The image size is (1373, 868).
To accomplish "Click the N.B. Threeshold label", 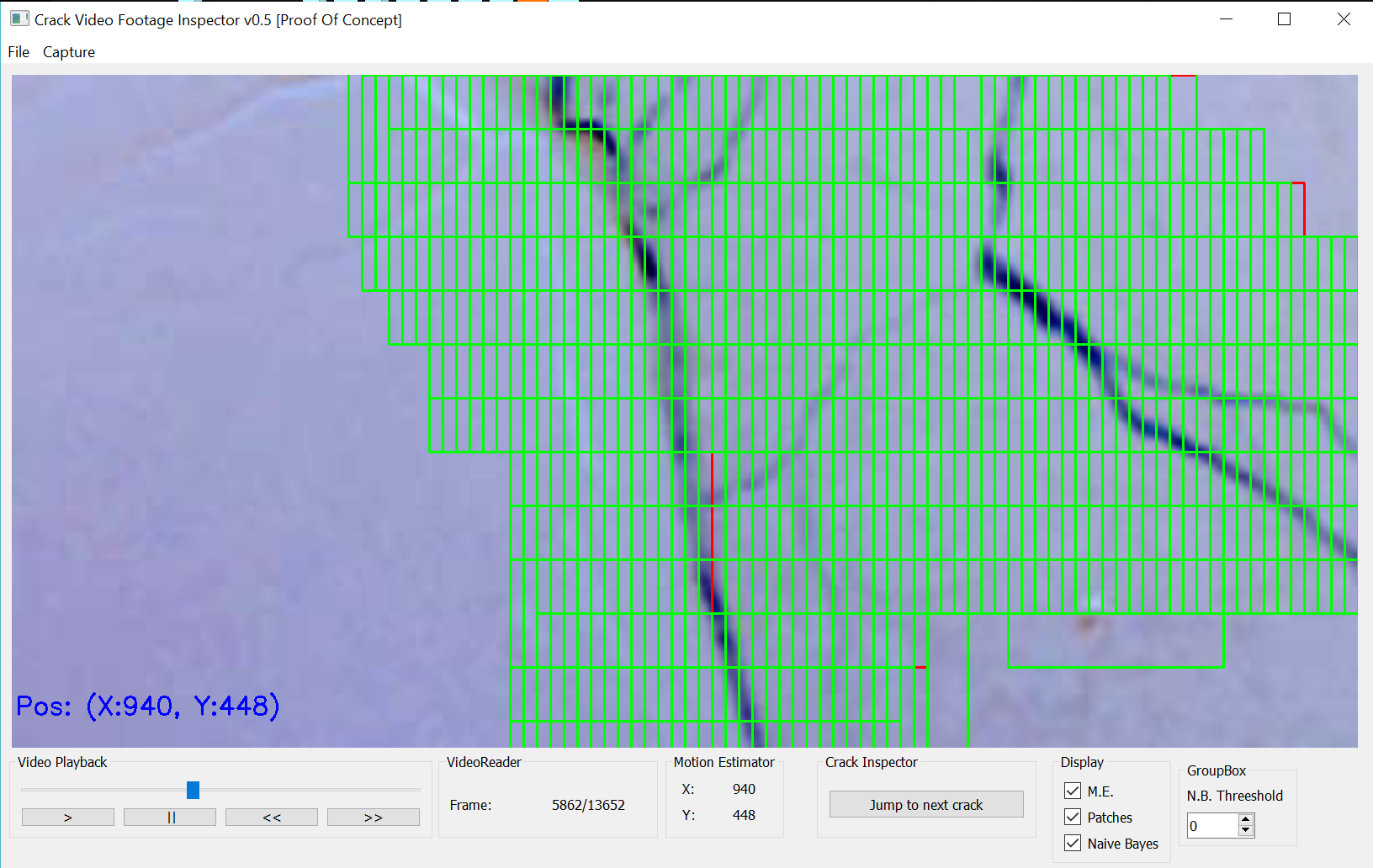I will [x=1234, y=796].
